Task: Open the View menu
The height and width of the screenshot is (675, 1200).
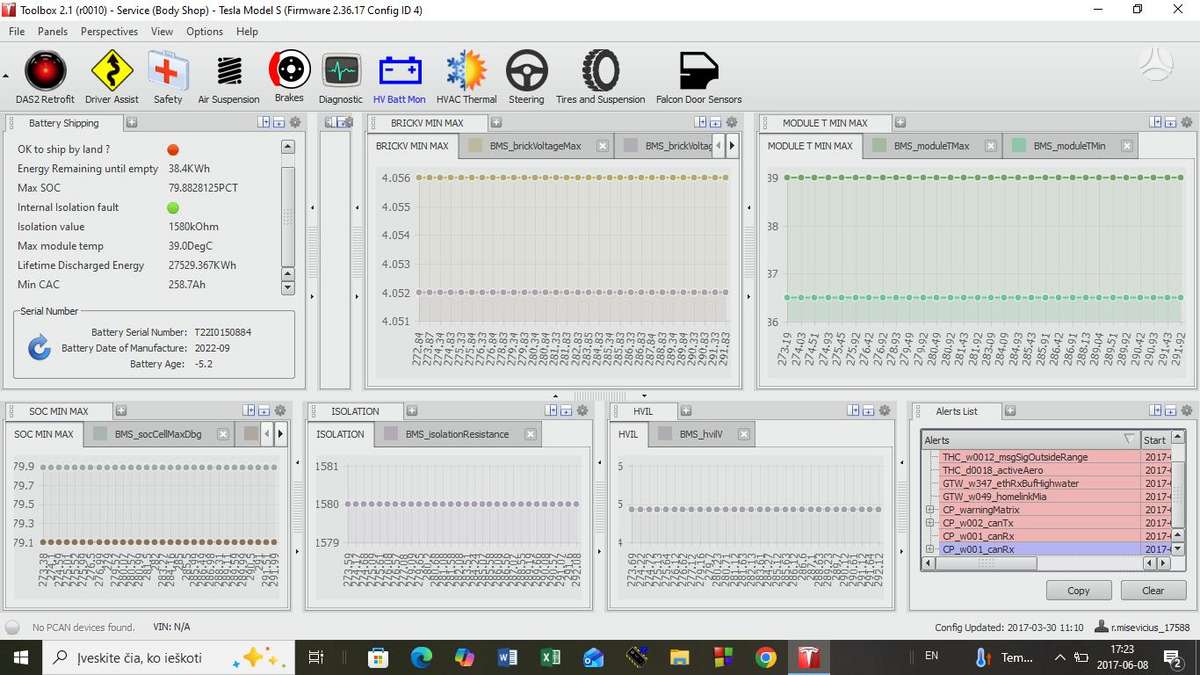Action: tap(162, 31)
